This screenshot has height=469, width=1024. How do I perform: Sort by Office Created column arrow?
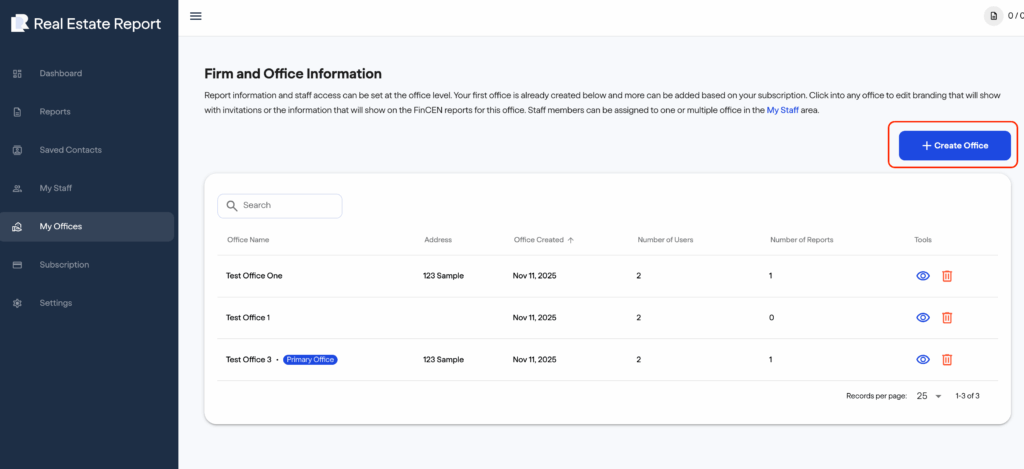pyautogui.click(x=571, y=240)
